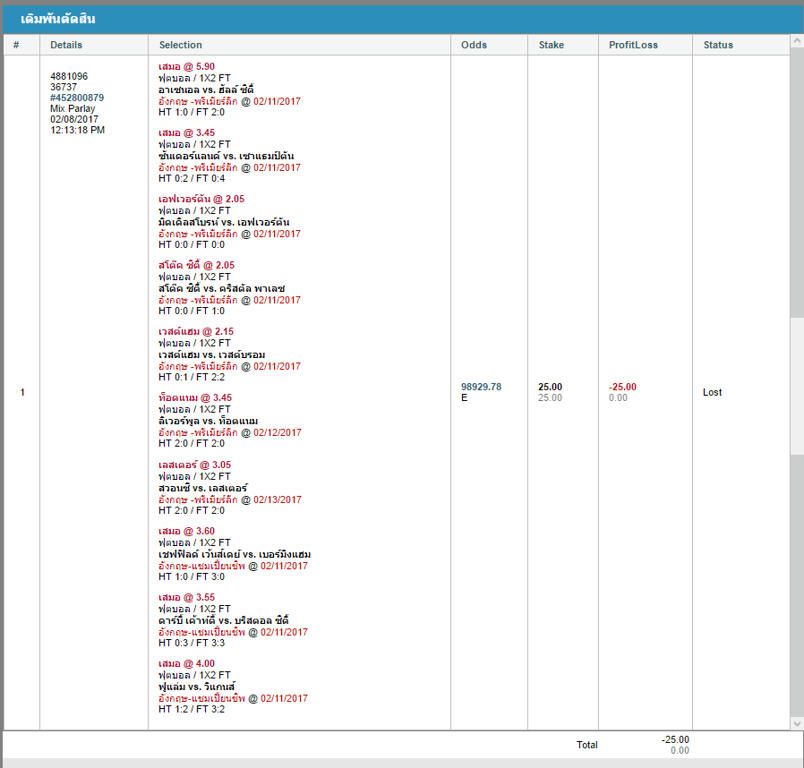Click the Total label in footer
Image resolution: width=804 pixels, height=768 pixels.
(587, 744)
